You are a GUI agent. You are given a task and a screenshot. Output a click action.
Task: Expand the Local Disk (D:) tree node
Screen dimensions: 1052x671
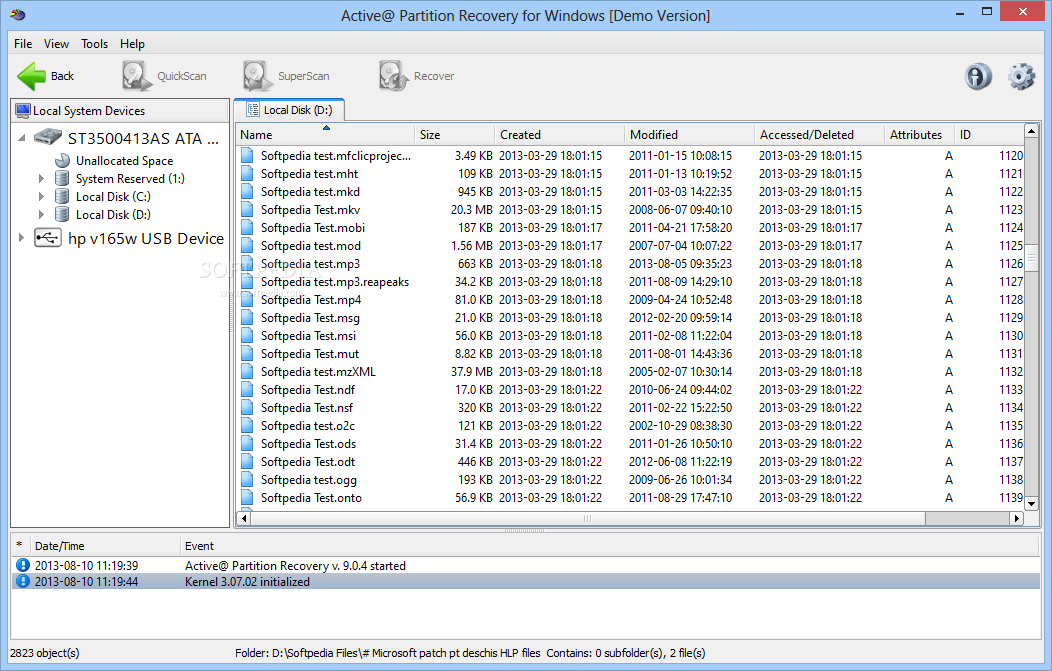click(x=42, y=215)
